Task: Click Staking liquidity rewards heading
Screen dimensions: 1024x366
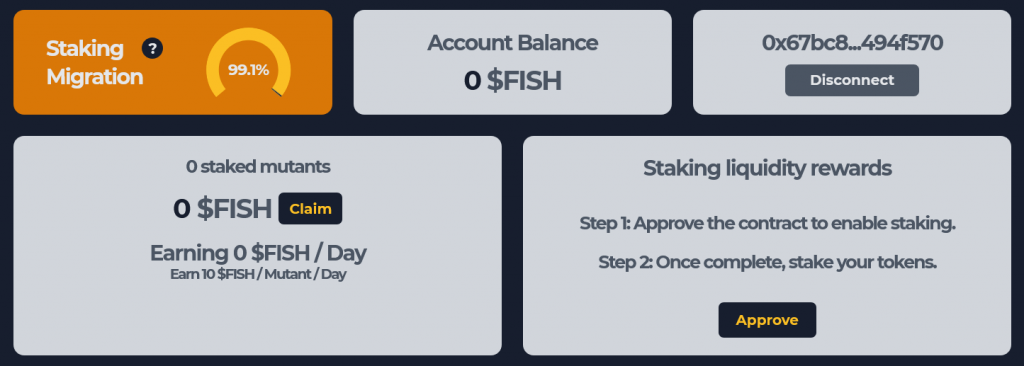Action: pos(767,168)
